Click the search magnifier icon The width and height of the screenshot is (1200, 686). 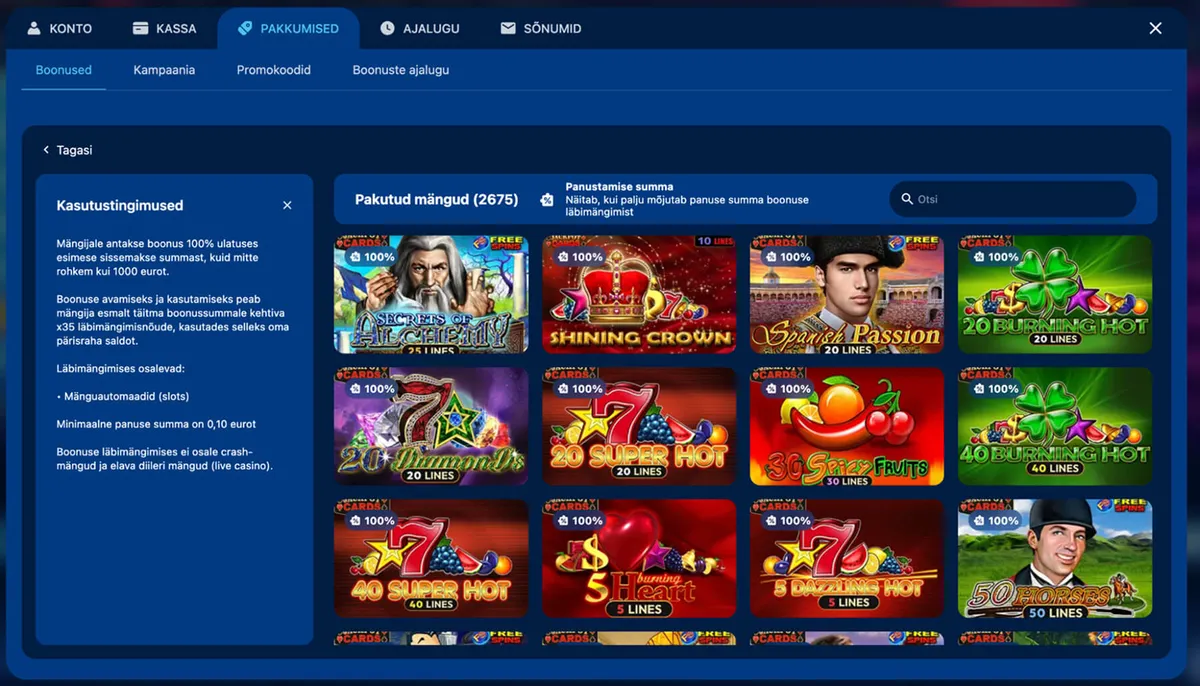point(907,199)
